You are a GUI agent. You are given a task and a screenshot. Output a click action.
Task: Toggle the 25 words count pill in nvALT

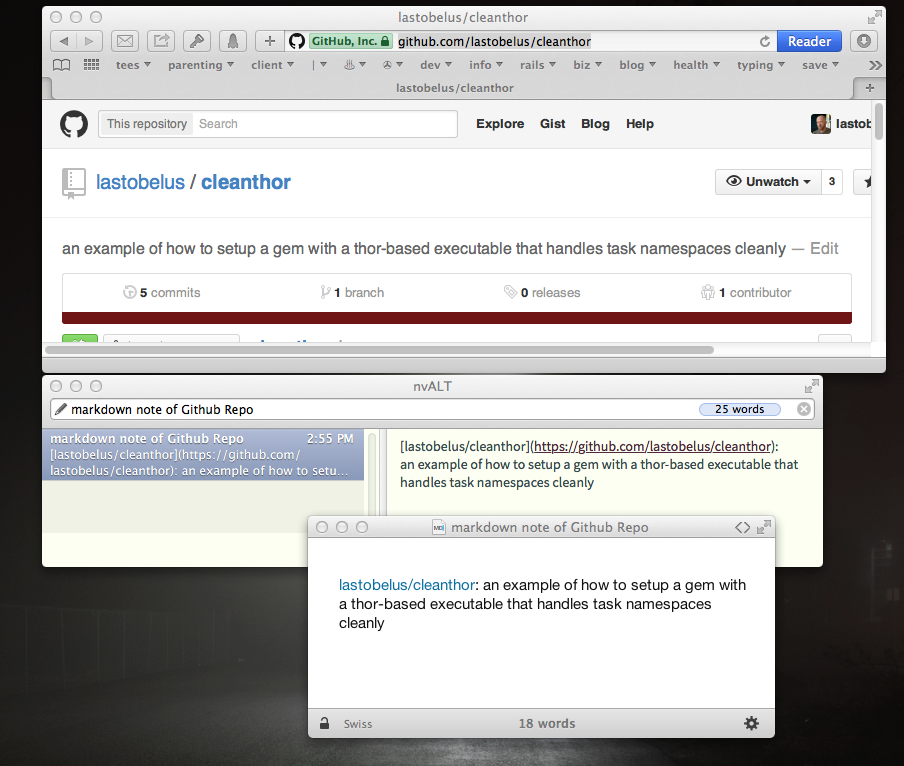tap(739, 409)
